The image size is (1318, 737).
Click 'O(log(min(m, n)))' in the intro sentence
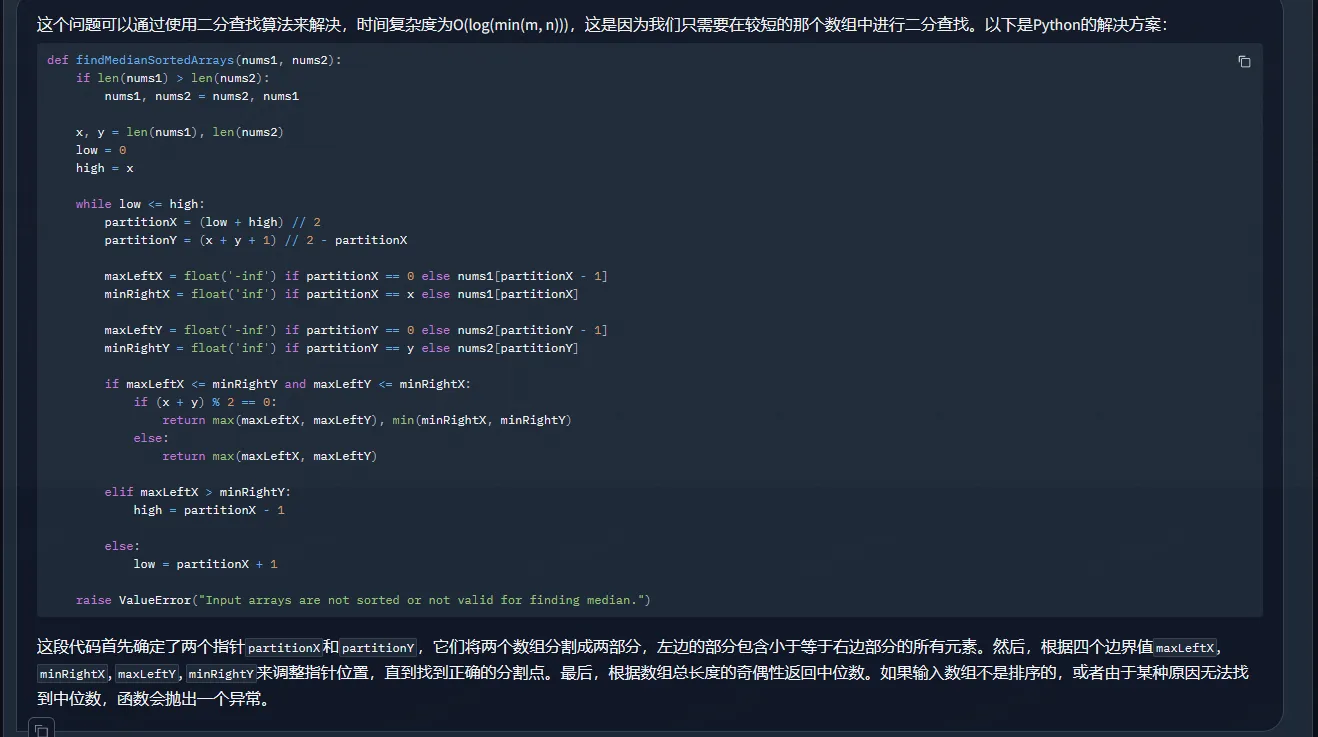click(512, 24)
